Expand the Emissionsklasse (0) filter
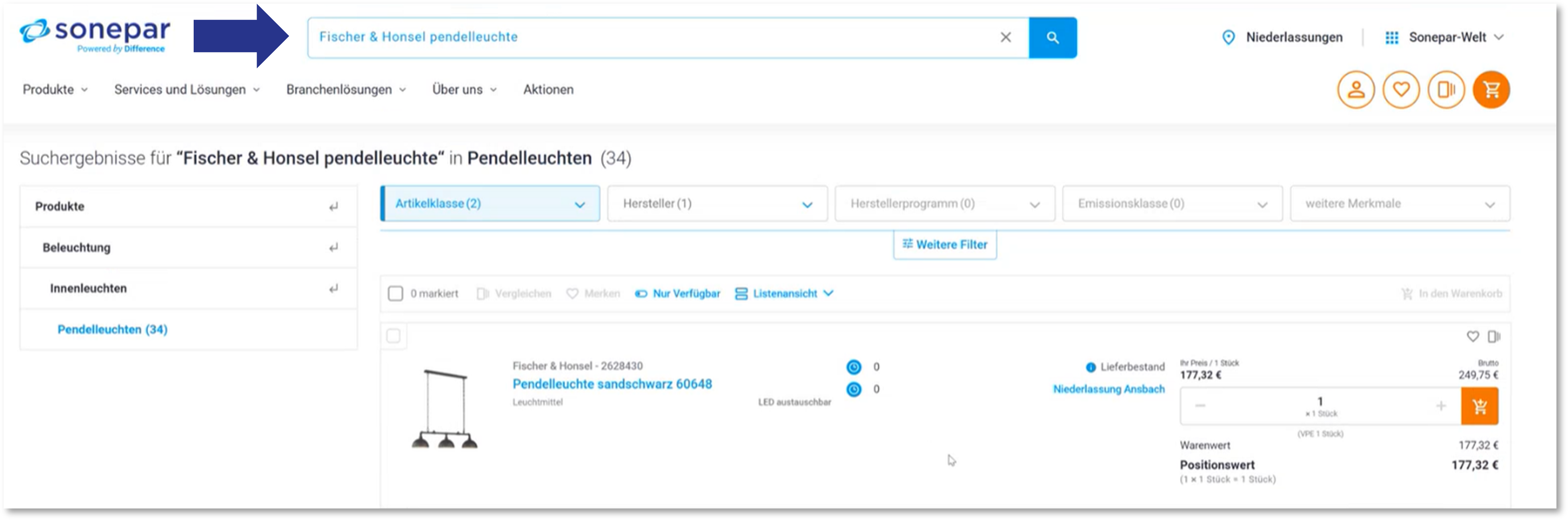This screenshot has height=520, width=1568. (1172, 204)
